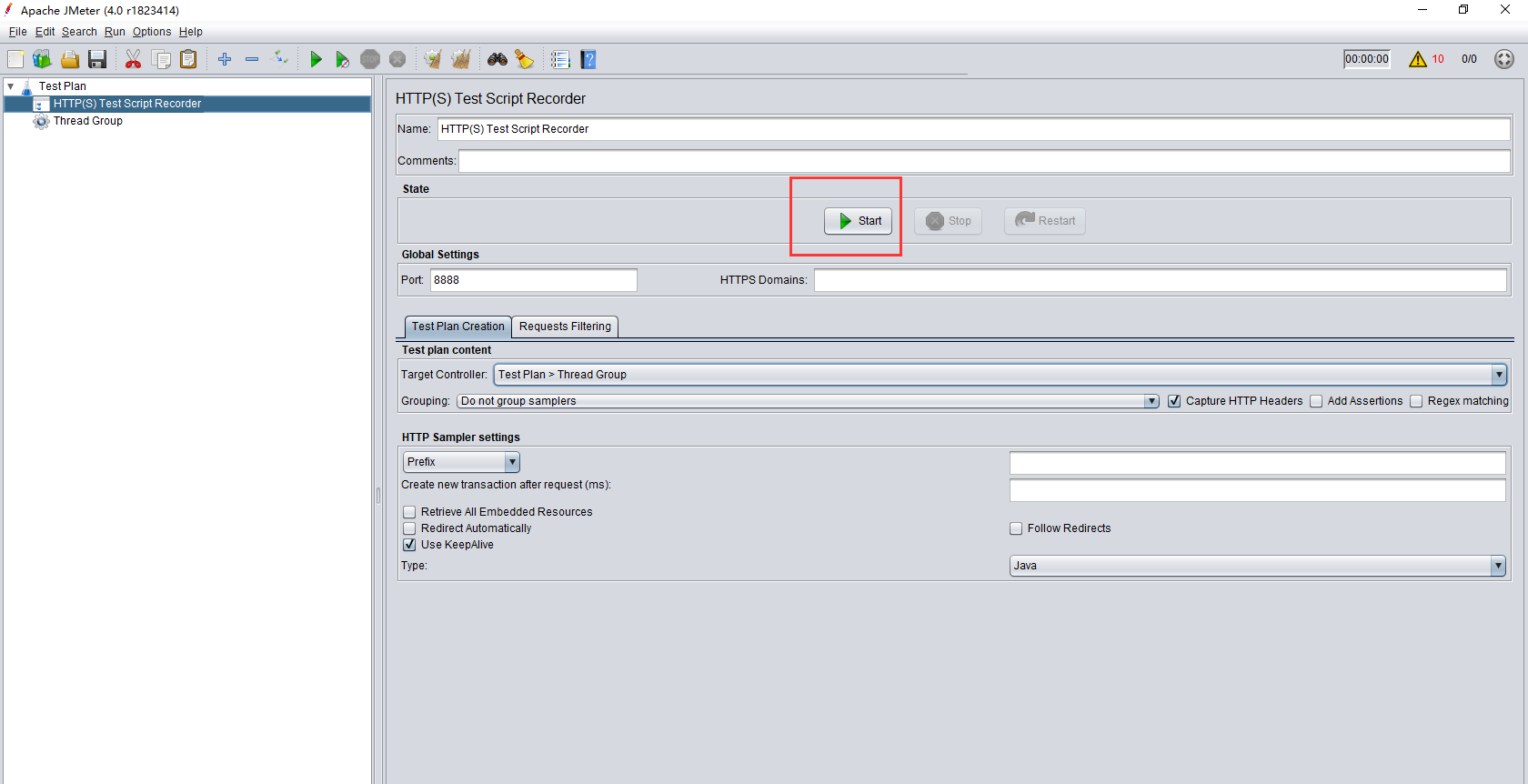
Task: Open the Edit menu
Action: [45, 32]
